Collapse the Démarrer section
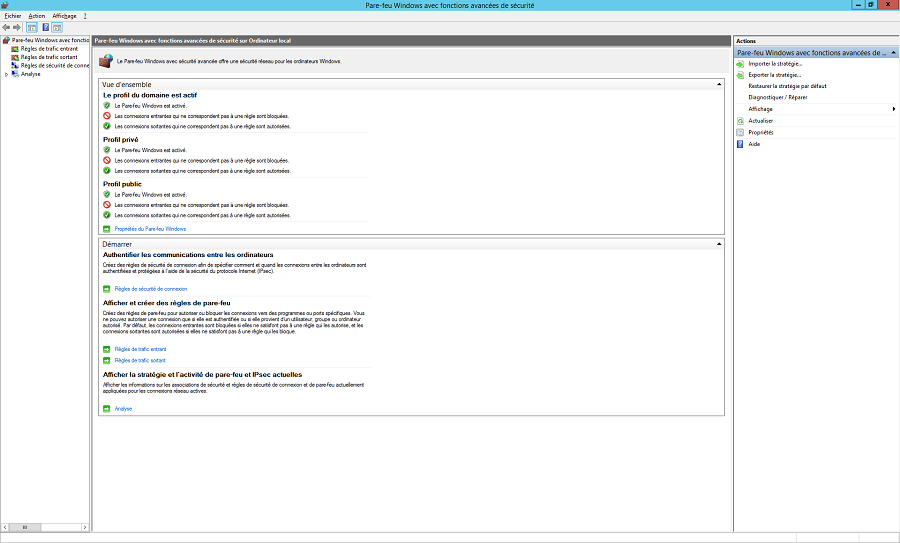Screen dimensions: 900x543 click(719, 244)
